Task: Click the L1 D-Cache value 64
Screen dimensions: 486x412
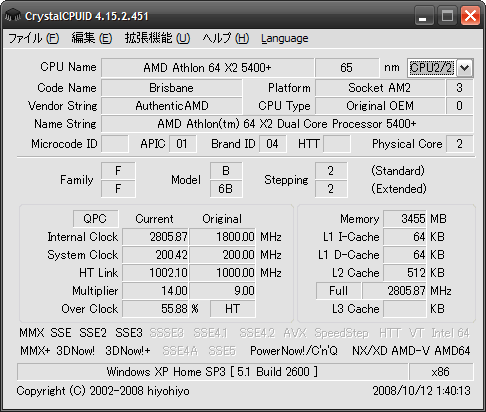Action: pyautogui.click(x=405, y=255)
